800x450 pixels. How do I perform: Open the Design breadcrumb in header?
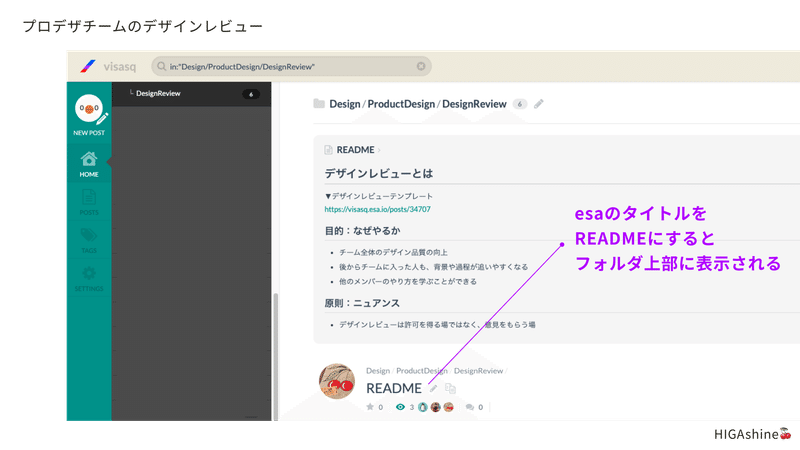(x=345, y=104)
